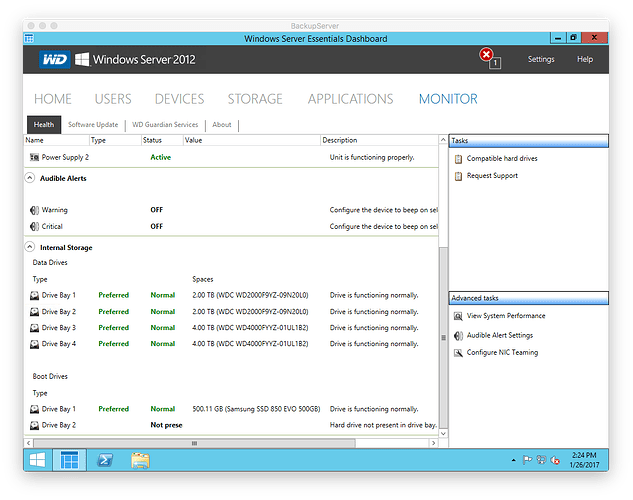Viewport: 633px width, 500px height.
Task: Click the Tasks panel header
Action: (528, 141)
